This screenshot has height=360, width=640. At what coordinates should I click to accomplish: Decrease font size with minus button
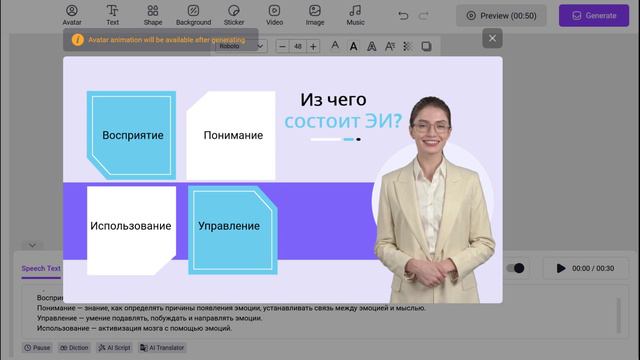click(x=282, y=47)
